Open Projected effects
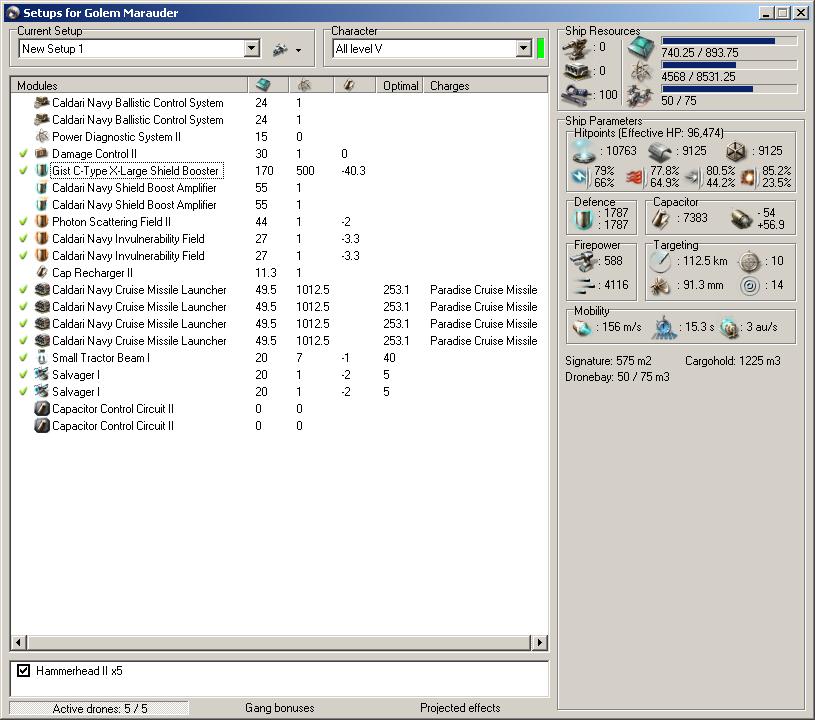This screenshot has height=720, width=815. click(x=460, y=708)
